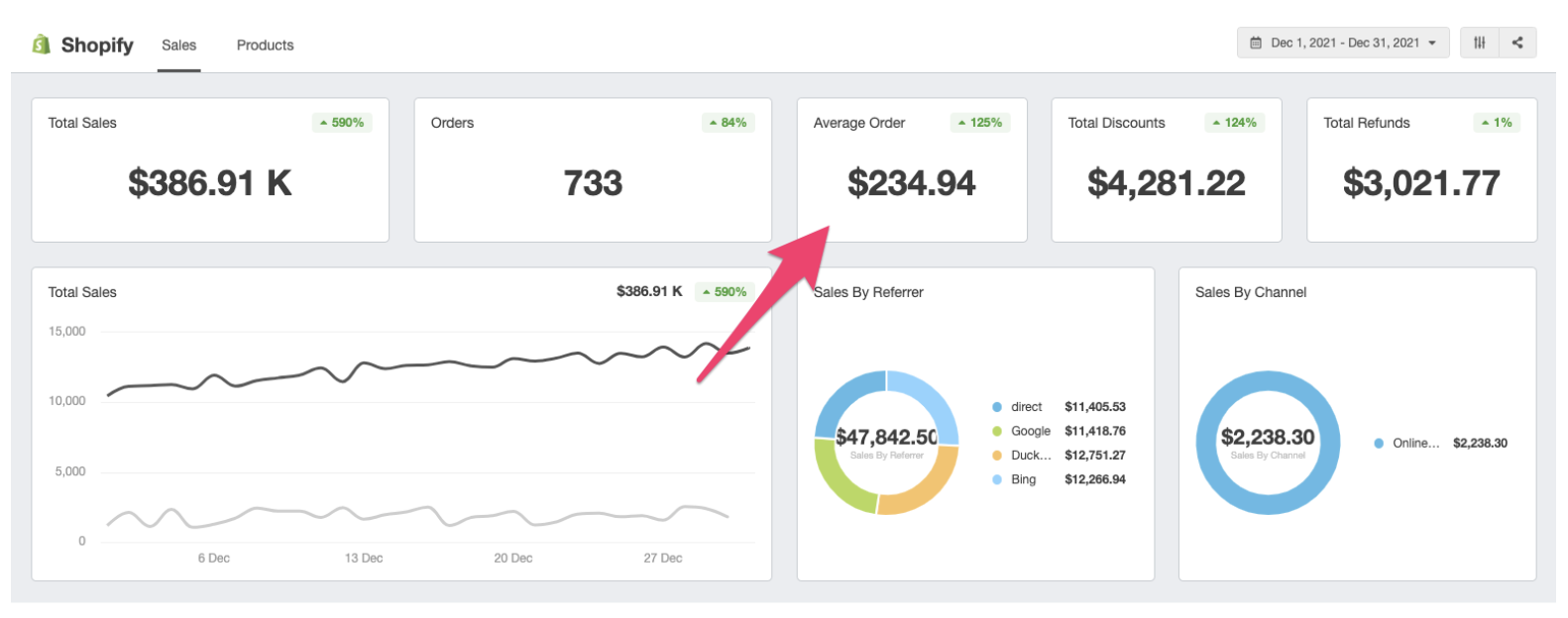Click the 125% badge on Average Order
Screen dimensions: 1568x618
coord(980,123)
